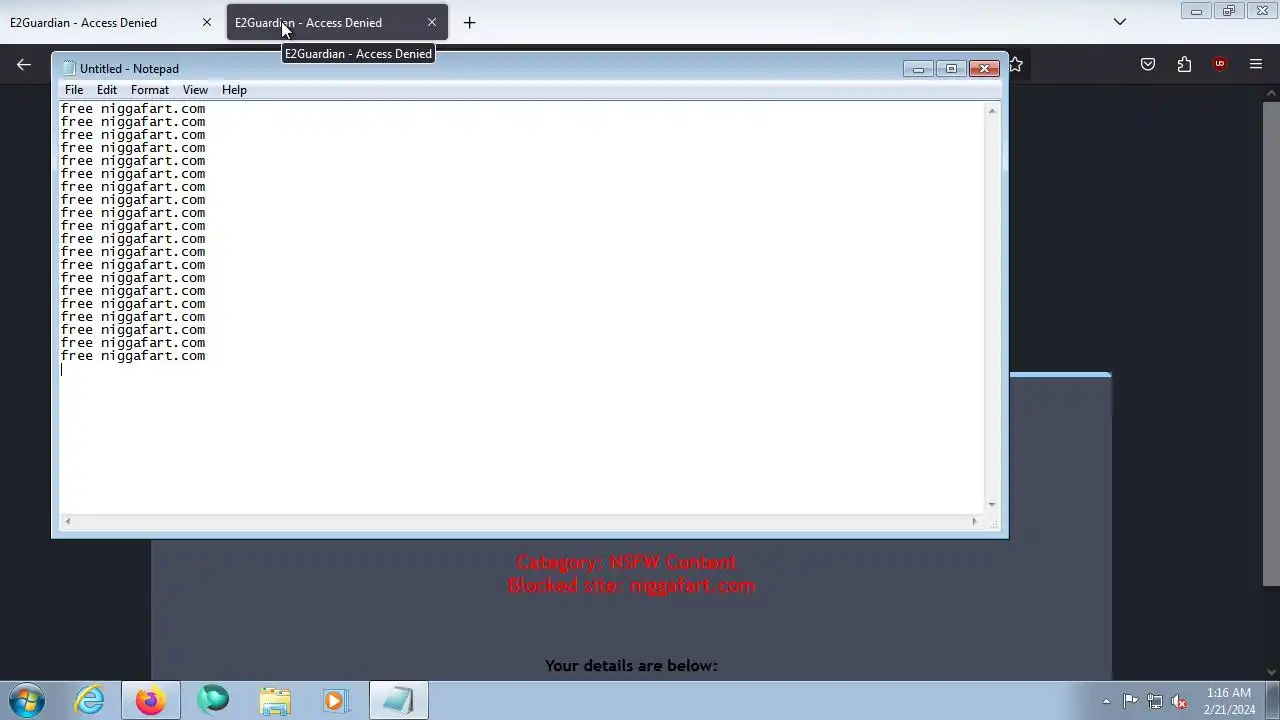Open the Help menu in Notepad
The height and width of the screenshot is (720, 1280).
[x=234, y=90]
